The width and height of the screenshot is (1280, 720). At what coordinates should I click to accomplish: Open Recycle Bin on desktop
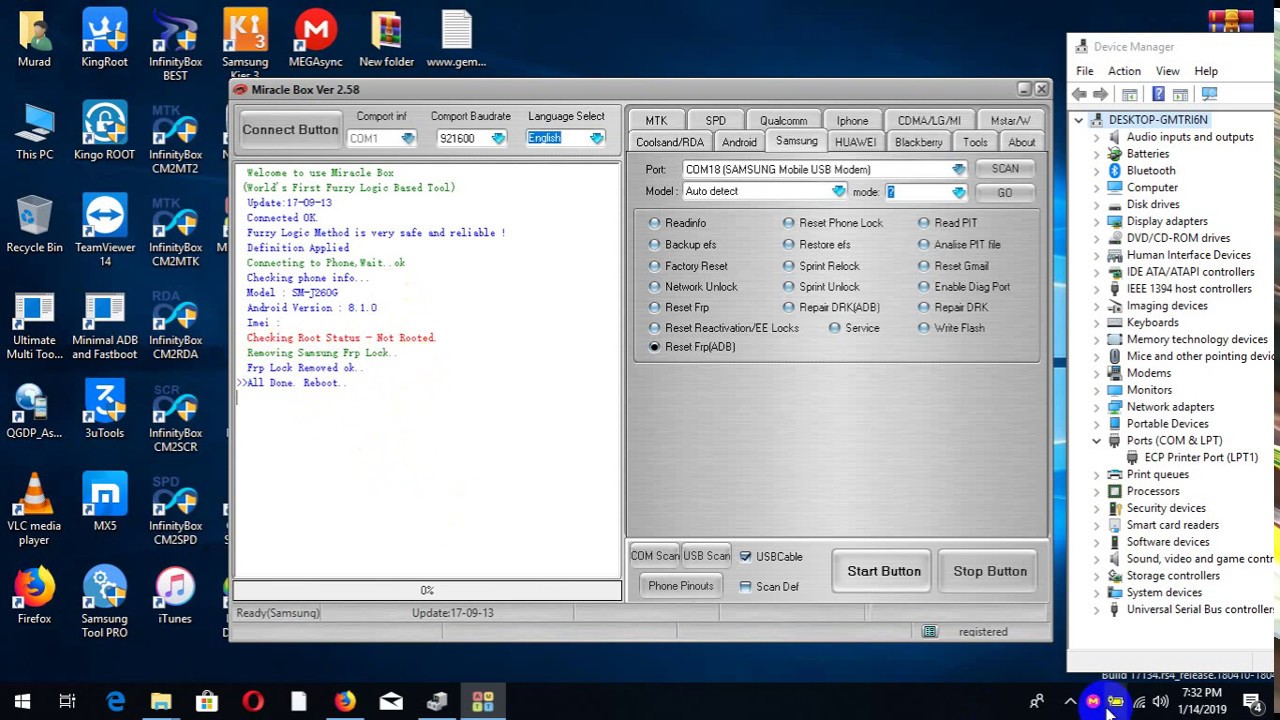point(34,224)
